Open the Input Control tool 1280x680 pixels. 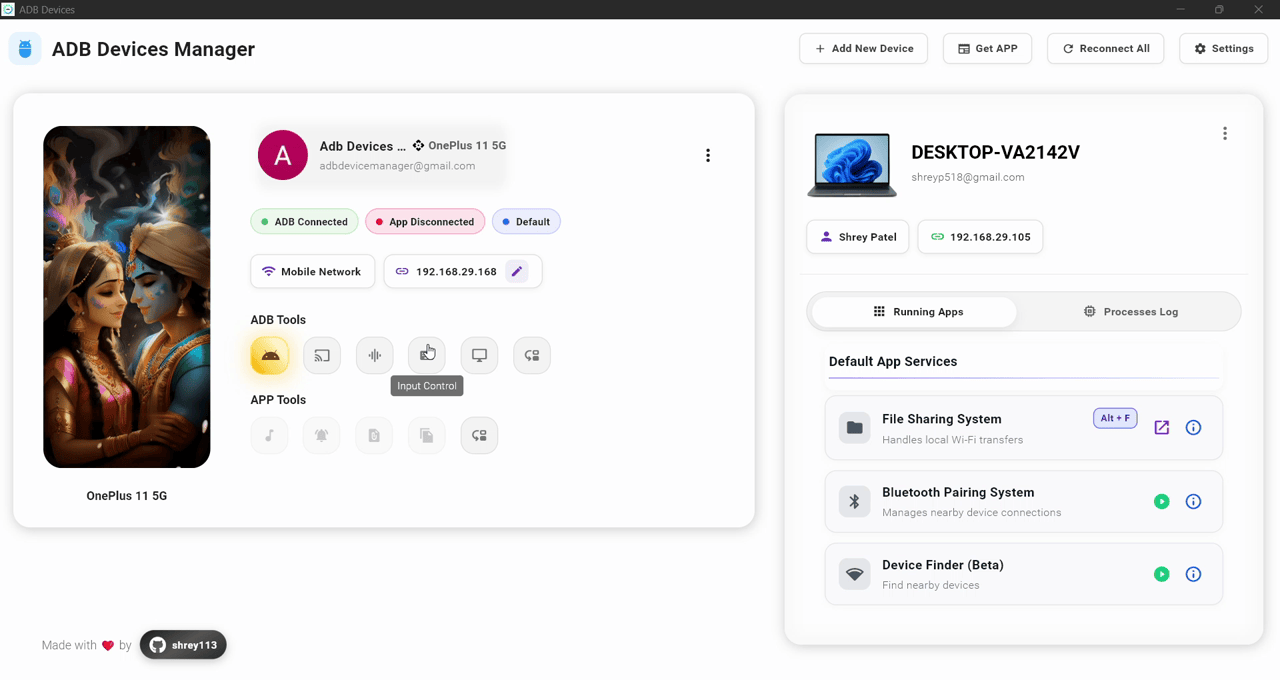[x=427, y=355]
